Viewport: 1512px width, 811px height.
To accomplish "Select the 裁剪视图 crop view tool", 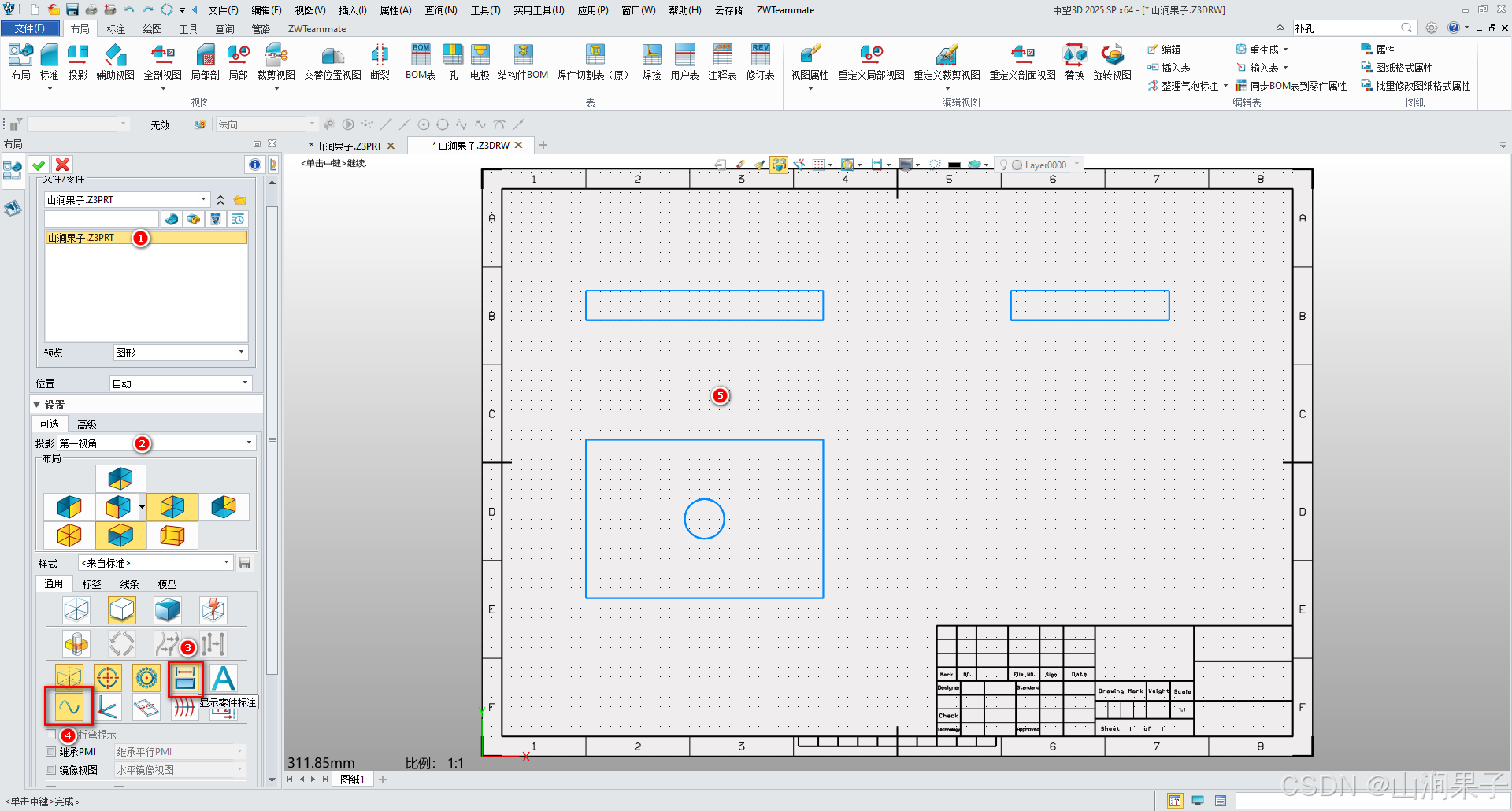I will (276, 61).
